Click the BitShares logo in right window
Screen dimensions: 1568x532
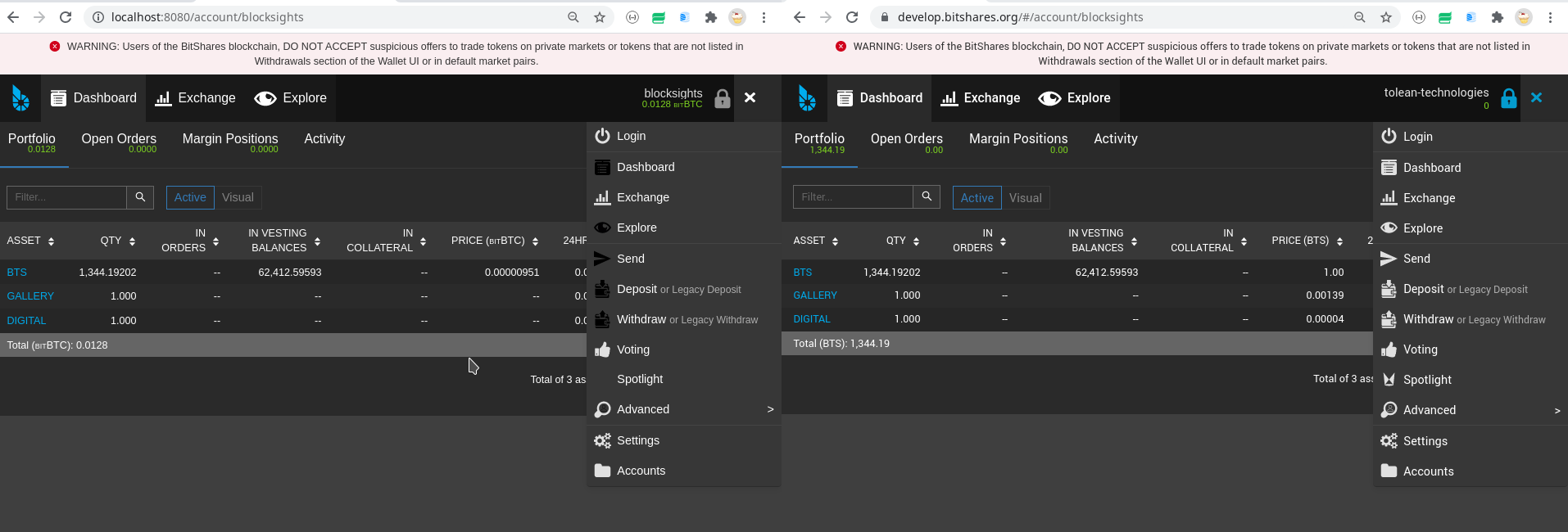click(x=807, y=98)
